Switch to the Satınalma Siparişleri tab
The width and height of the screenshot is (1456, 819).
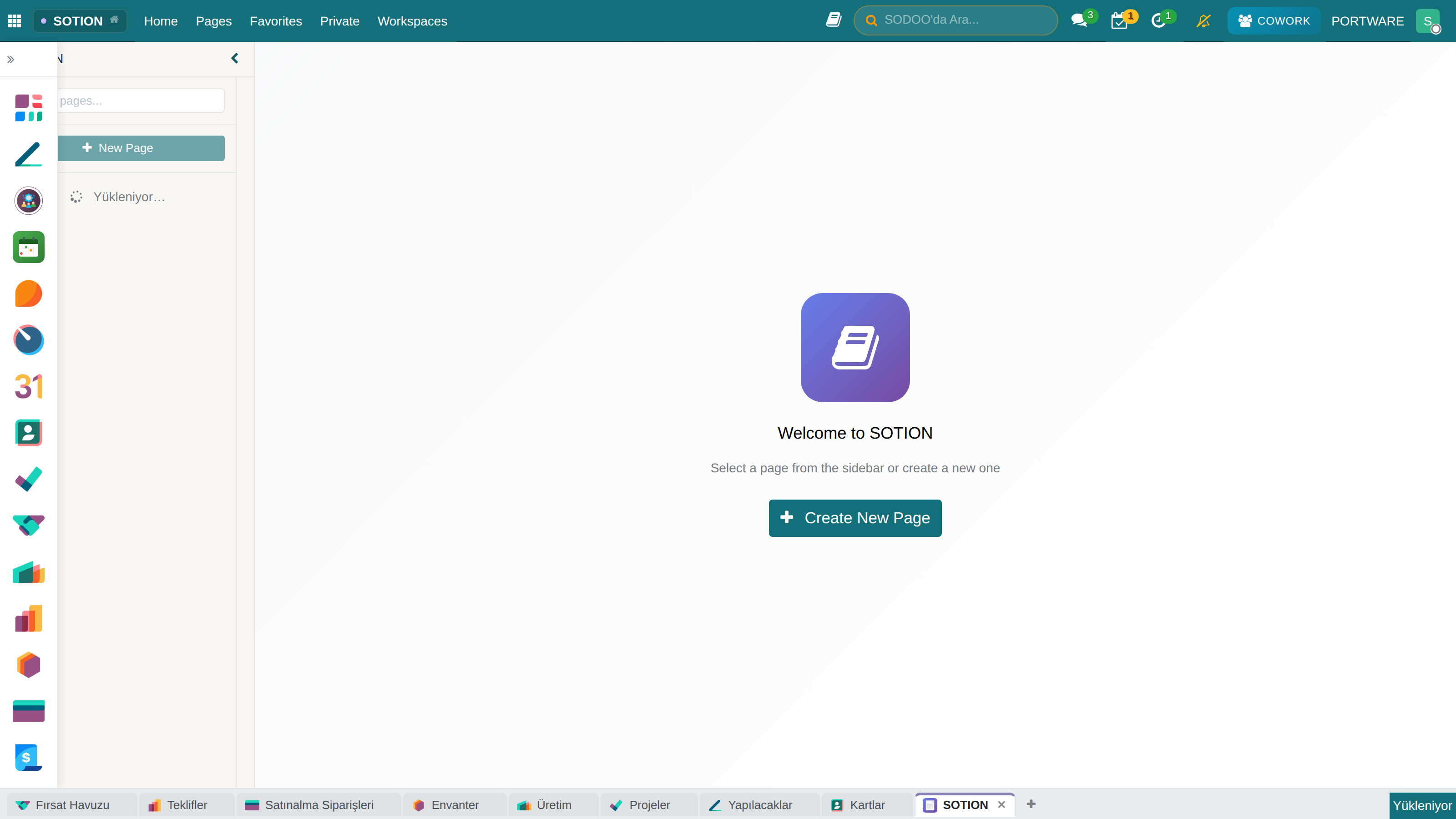319,805
